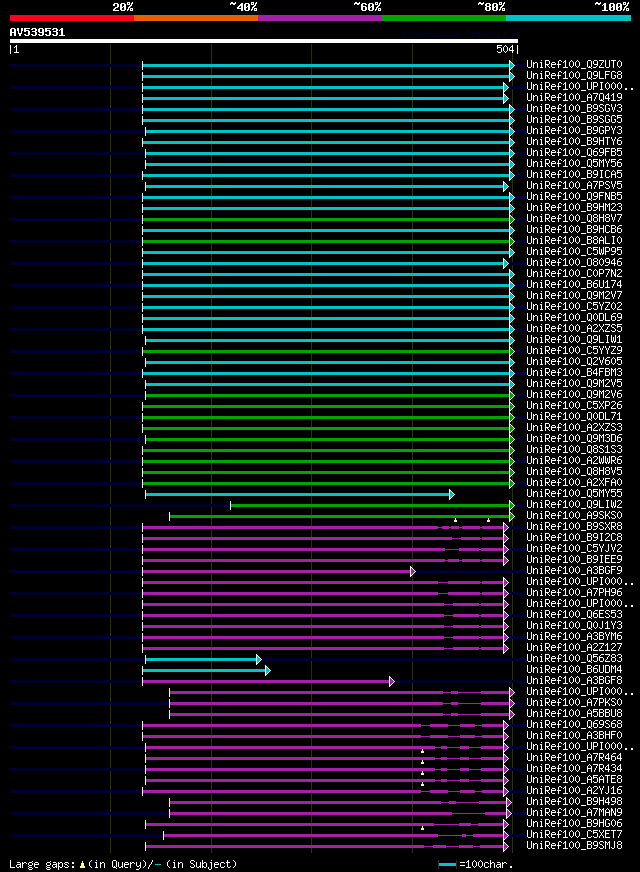Click the 504 query end position label
This screenshot has height=872, width=640.
pos(505,49)
